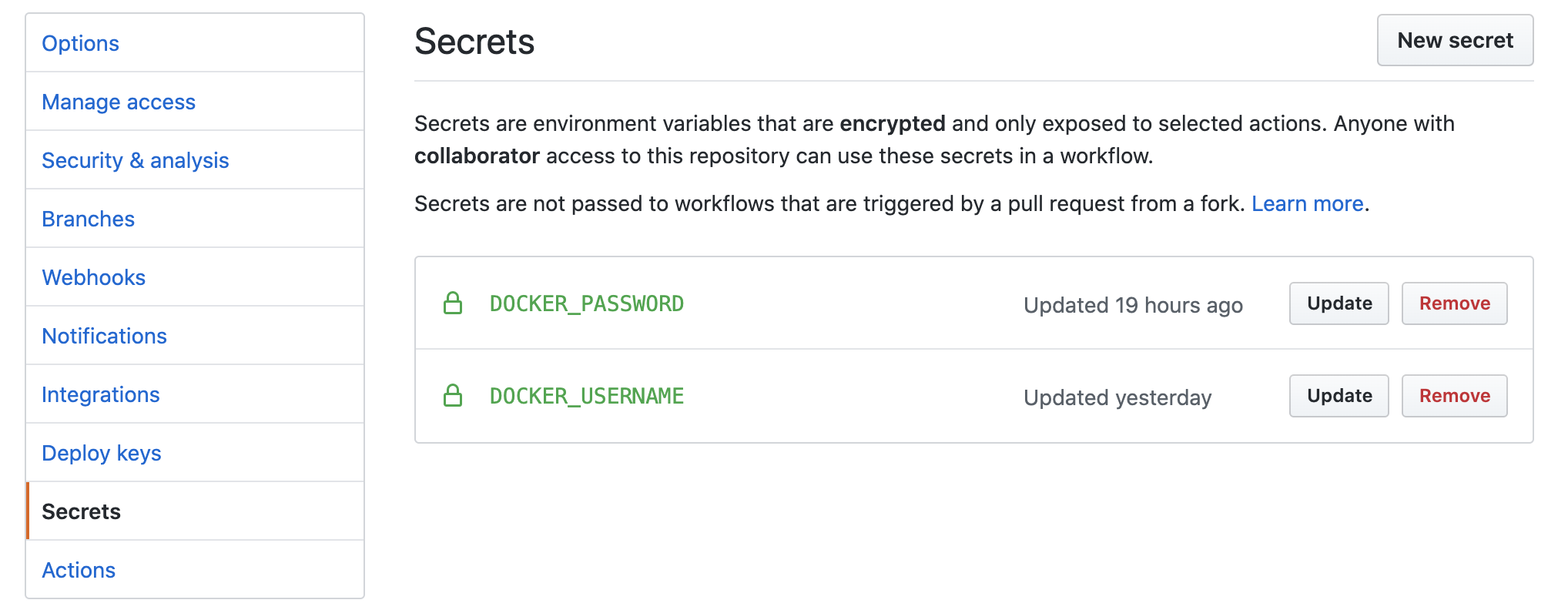The width and height of the screenshot is (1568, 610).
Task: Click the New secret button
Action: (x=1455, y=41)
